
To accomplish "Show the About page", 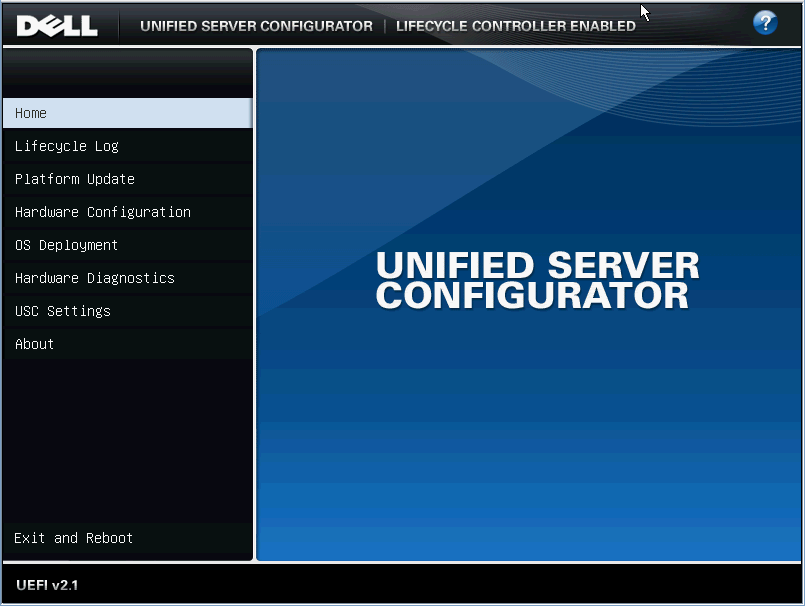I will (x=128, y=344).
